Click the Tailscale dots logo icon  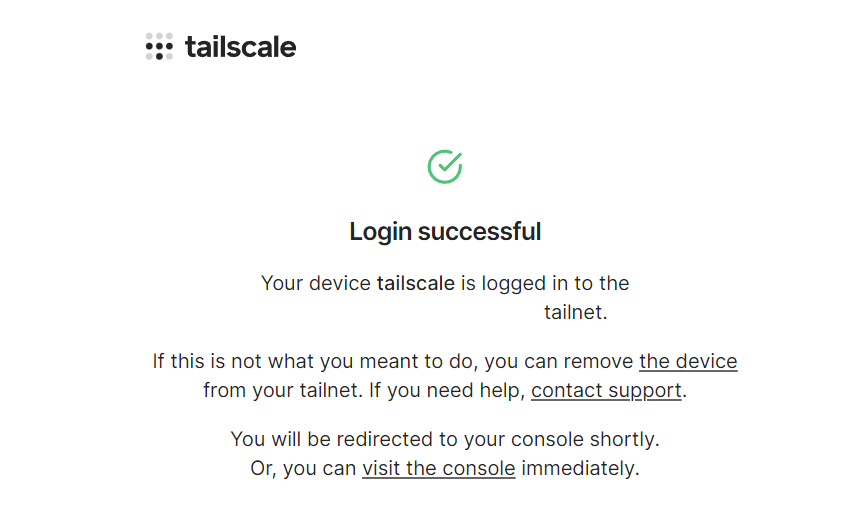(x=159, y=47)
